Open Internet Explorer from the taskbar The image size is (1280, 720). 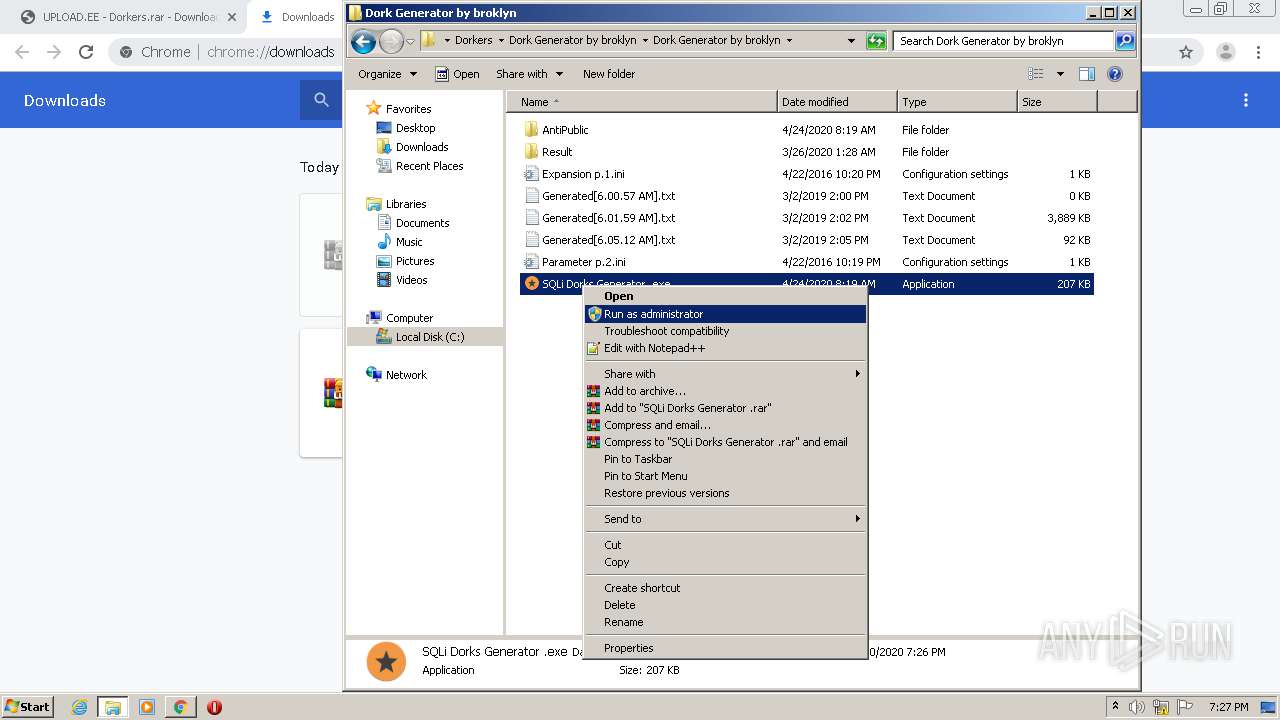coord(80,707)
